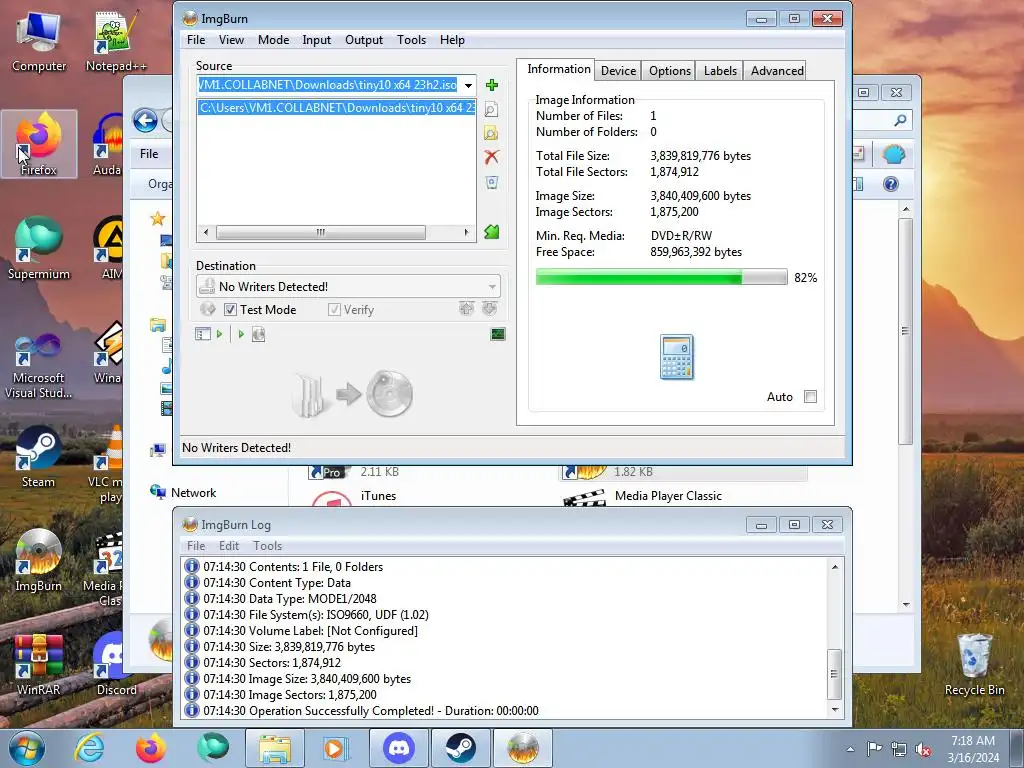Select the tiny10 ISO entry in source list

336,108
